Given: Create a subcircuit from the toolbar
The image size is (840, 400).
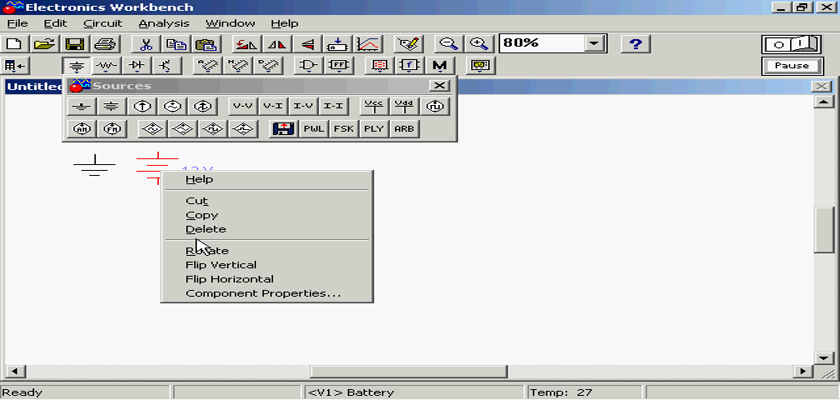Looking at the screenshot, I should click(338, 43).
